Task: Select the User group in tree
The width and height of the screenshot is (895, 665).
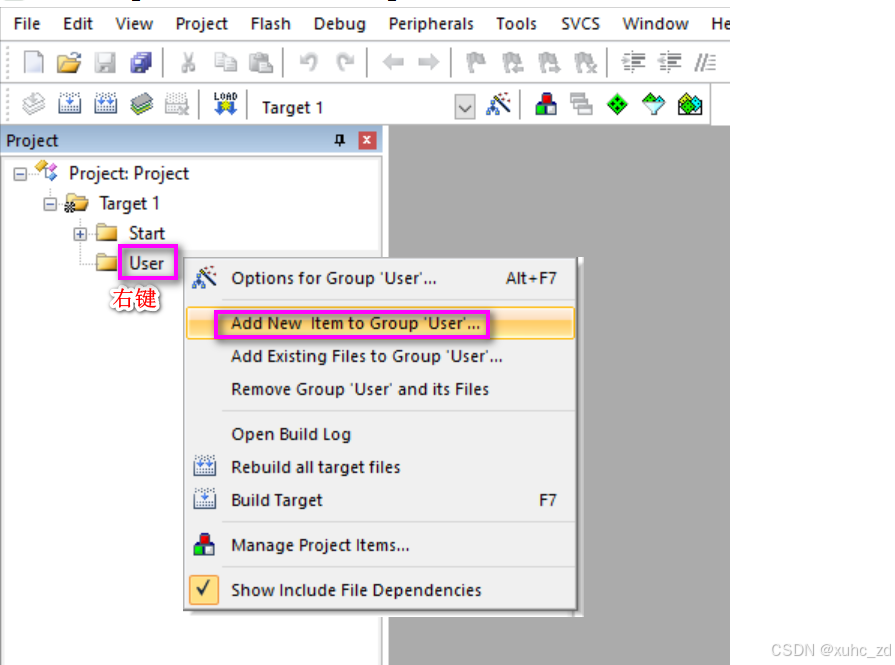Action: [147, 263]
